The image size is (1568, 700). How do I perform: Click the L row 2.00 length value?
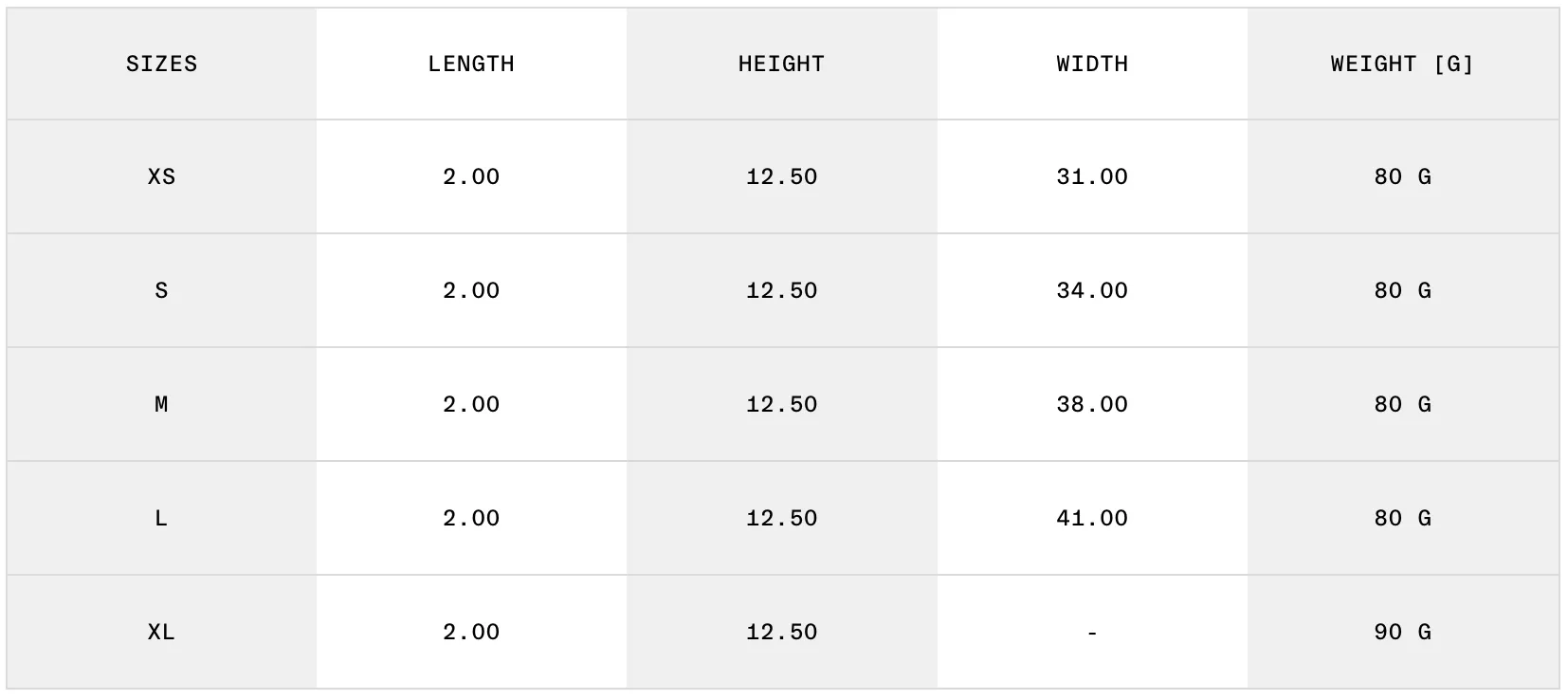click(x=471, y=518)
